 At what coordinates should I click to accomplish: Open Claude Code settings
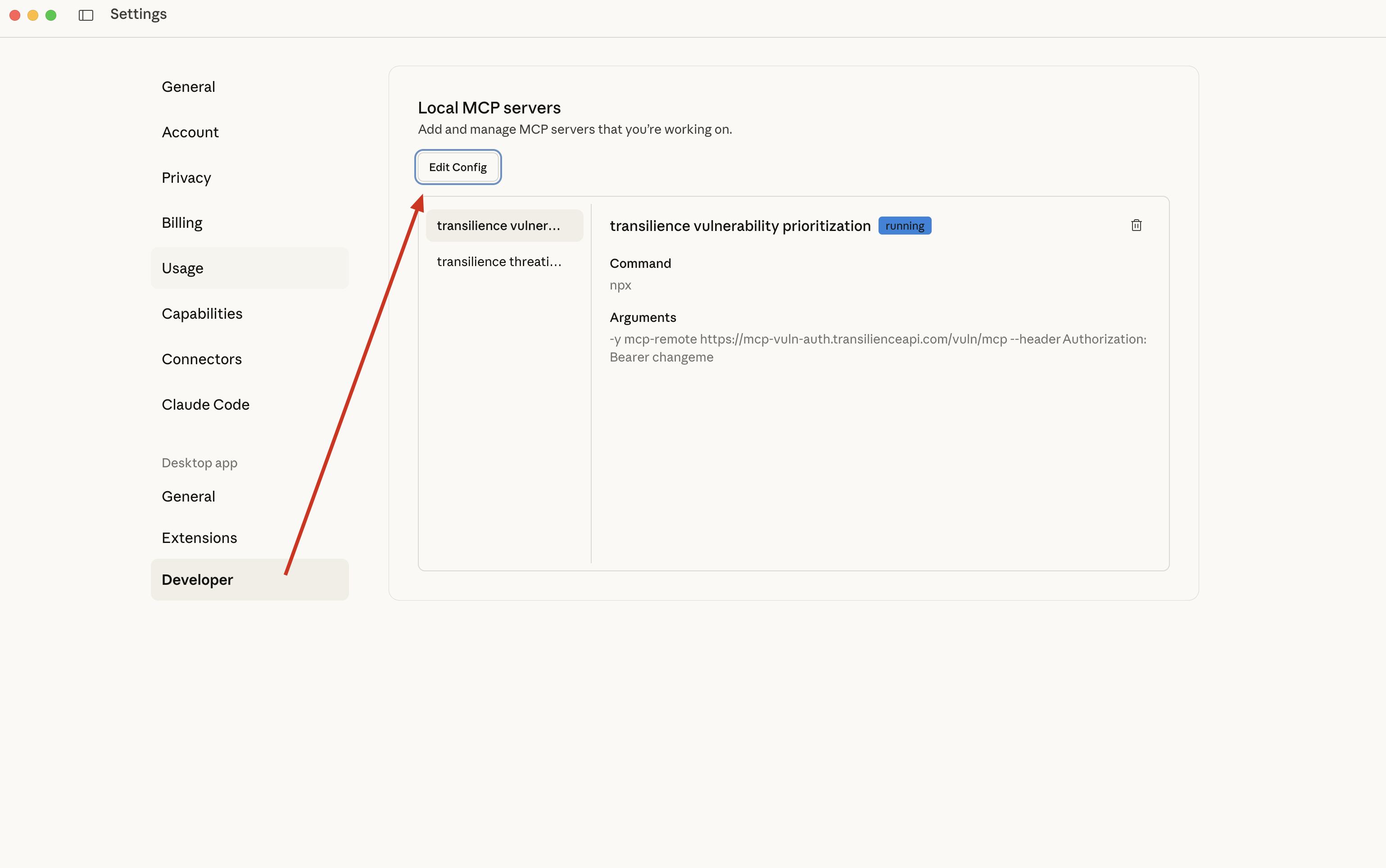(x=205, y=404)
